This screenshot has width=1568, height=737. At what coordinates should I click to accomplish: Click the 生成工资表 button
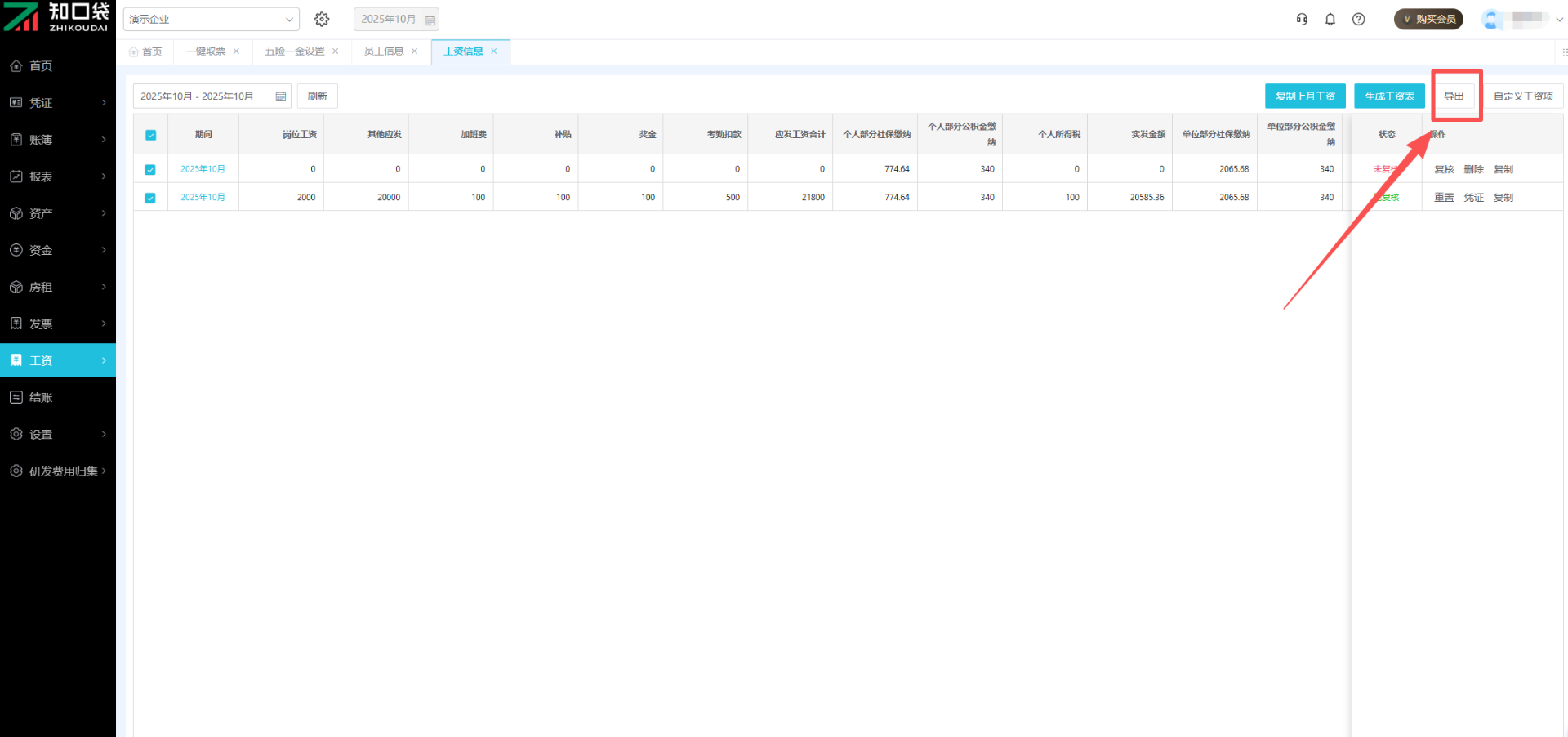click(x=1389, y=96)
